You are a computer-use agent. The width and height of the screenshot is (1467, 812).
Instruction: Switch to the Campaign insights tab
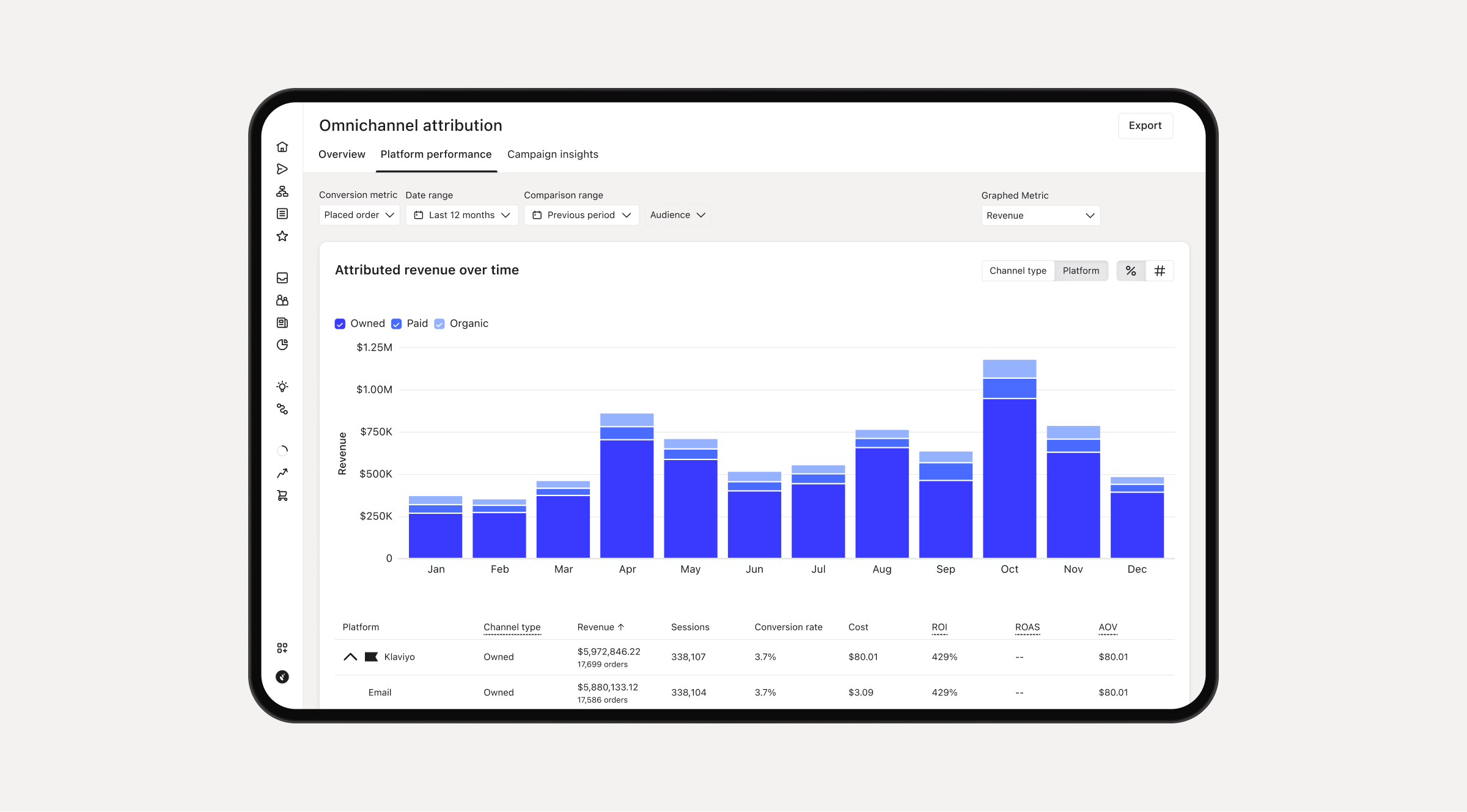(x=553, y=155)
